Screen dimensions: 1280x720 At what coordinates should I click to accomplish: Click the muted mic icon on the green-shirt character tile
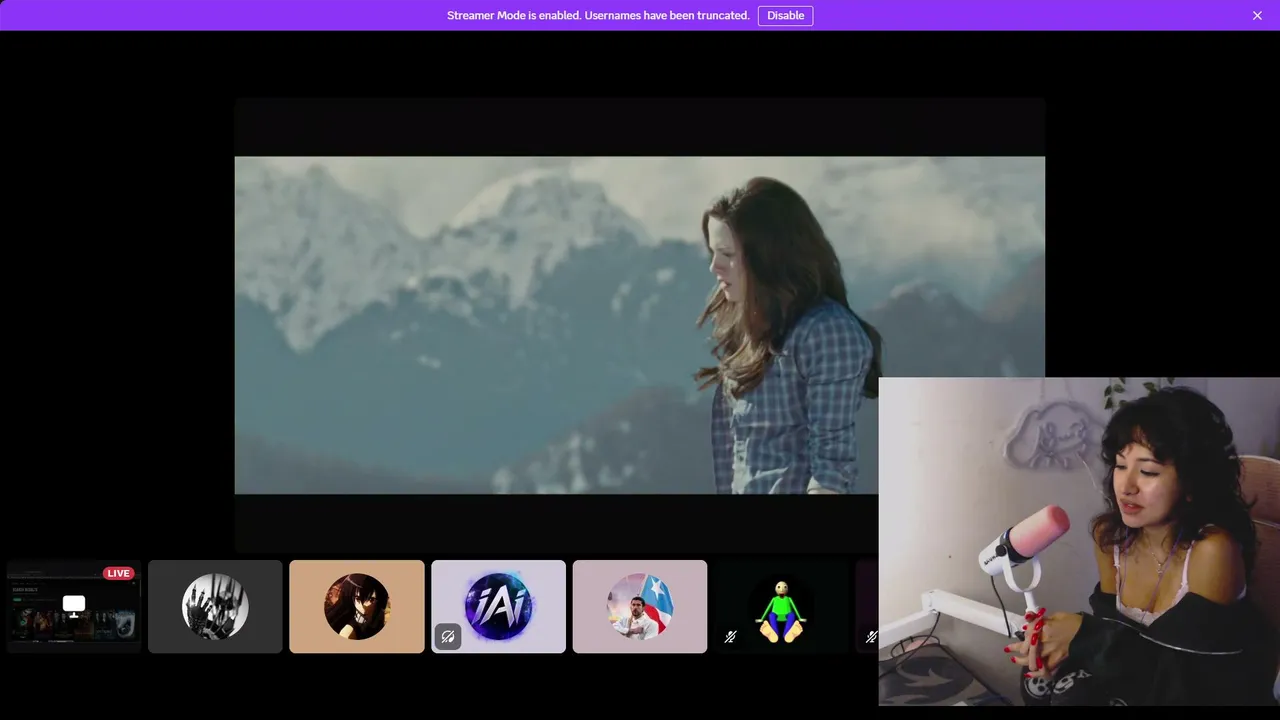[730, 636]
